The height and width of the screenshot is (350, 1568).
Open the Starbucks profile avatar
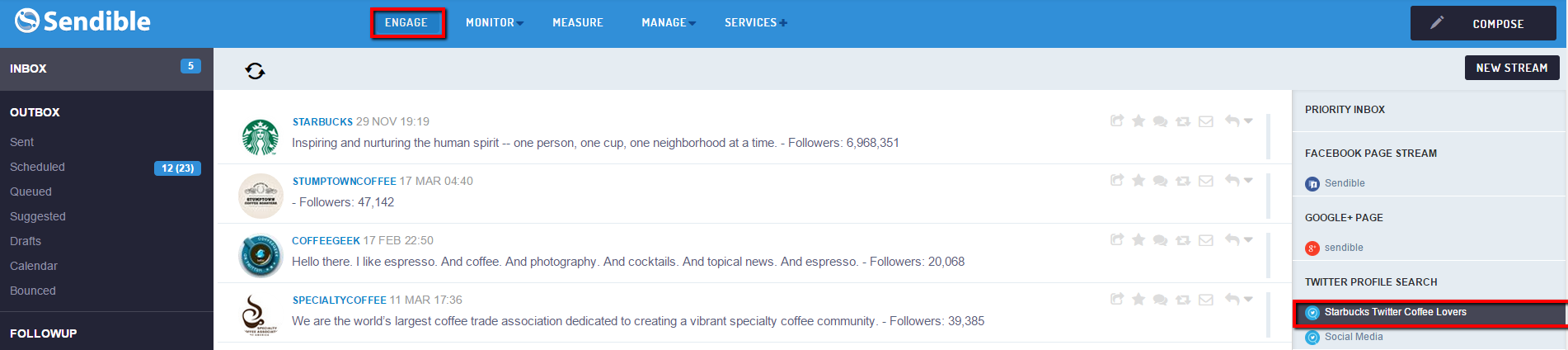(261, 136)
